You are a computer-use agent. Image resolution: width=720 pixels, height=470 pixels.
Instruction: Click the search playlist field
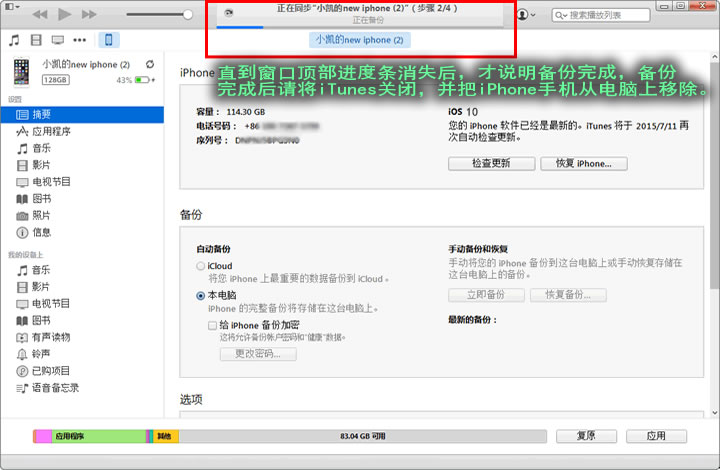[x=601, y=15]
